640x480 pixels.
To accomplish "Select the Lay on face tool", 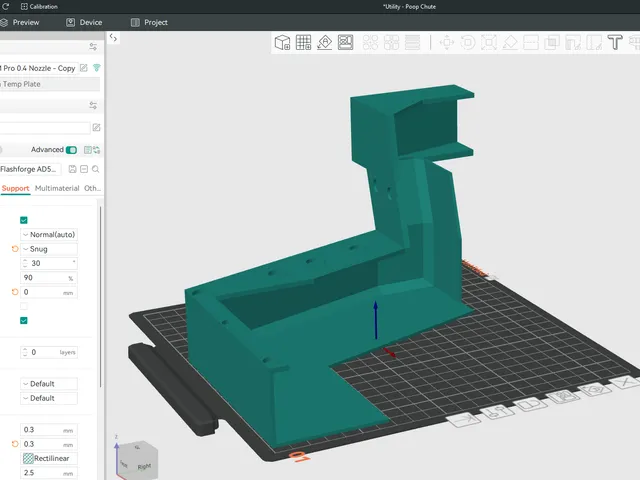I will click(x=510, y=42).
